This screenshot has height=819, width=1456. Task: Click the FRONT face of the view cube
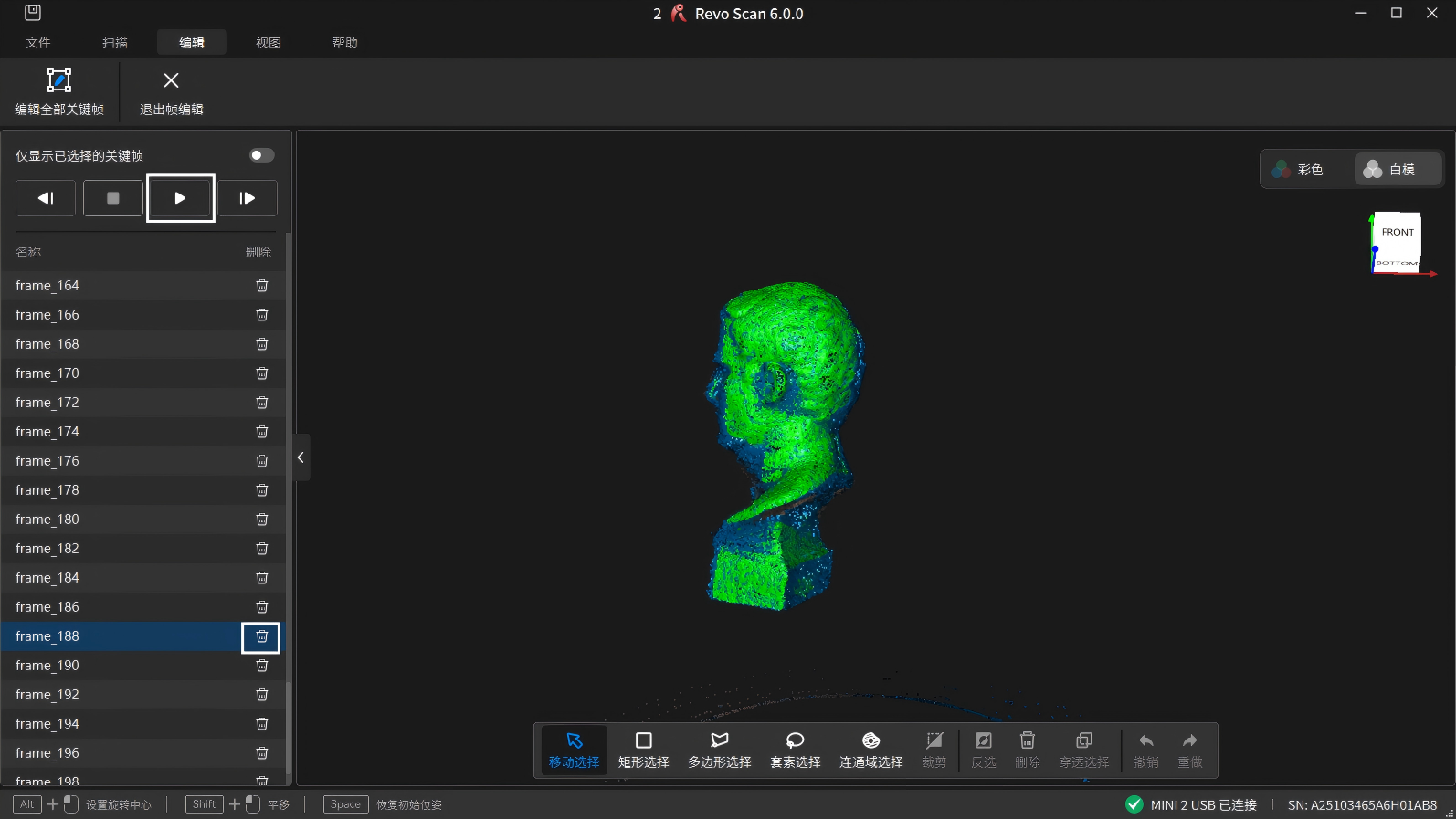point(1397,234)
